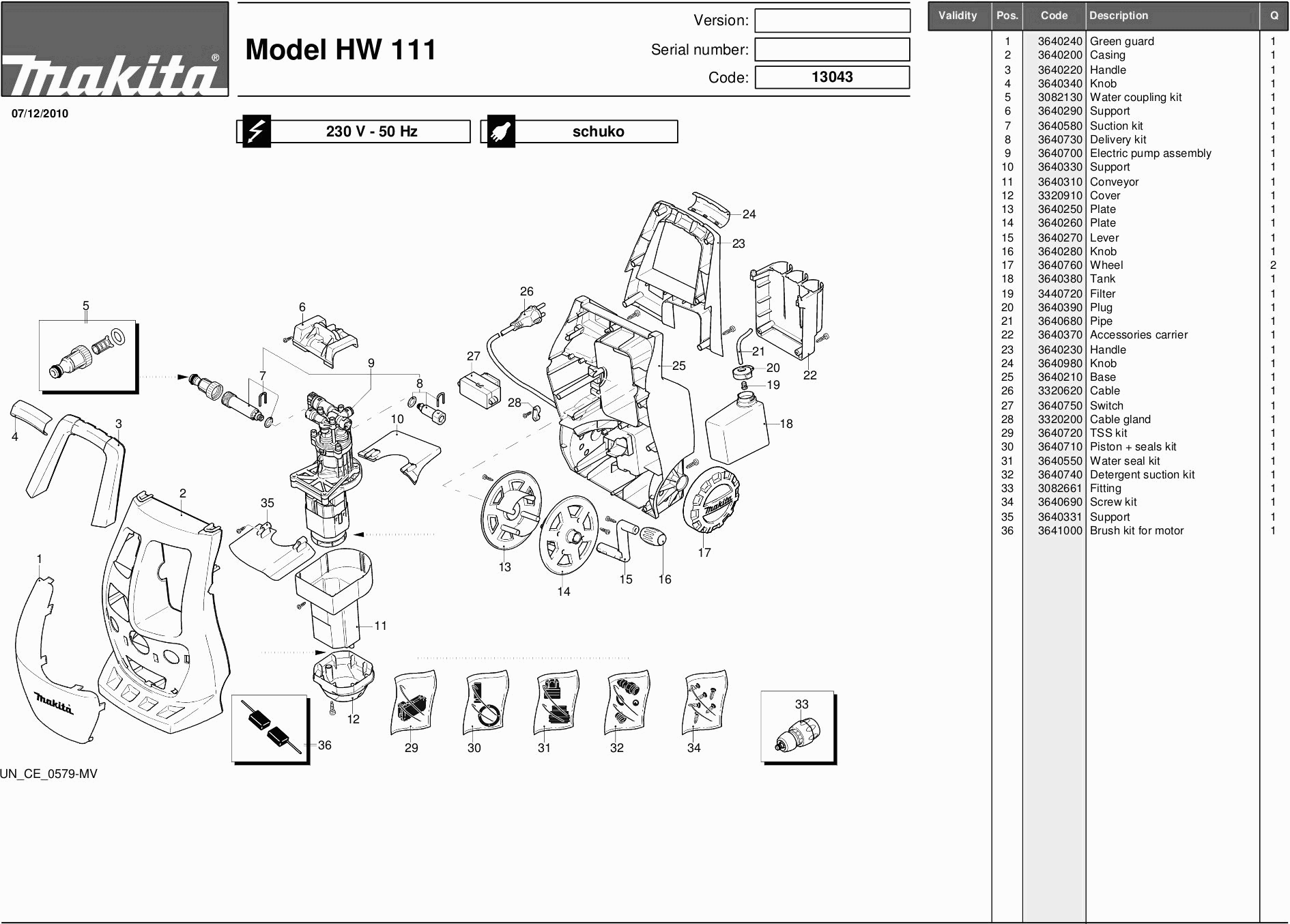Click the plug type icon beside schuko
This screenshot has height=924, width=1290.
tap(500, 131)
